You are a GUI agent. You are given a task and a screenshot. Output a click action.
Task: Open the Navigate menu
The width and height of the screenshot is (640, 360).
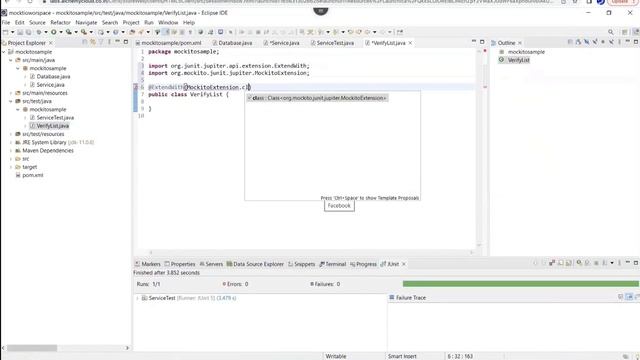pyautogui.click(x=86, y=22)
